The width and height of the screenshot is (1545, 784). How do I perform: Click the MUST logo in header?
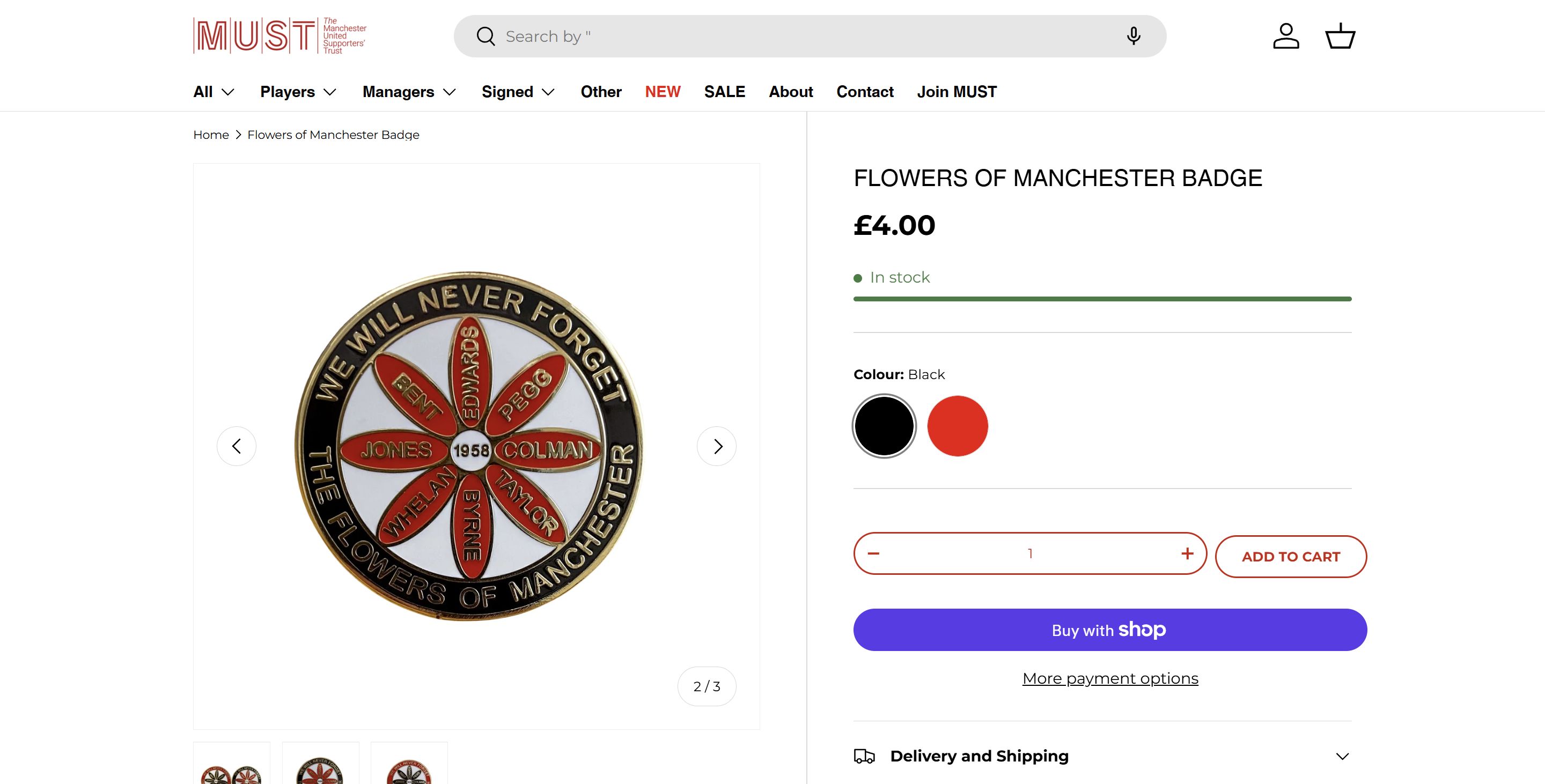[x=279, y=36]
